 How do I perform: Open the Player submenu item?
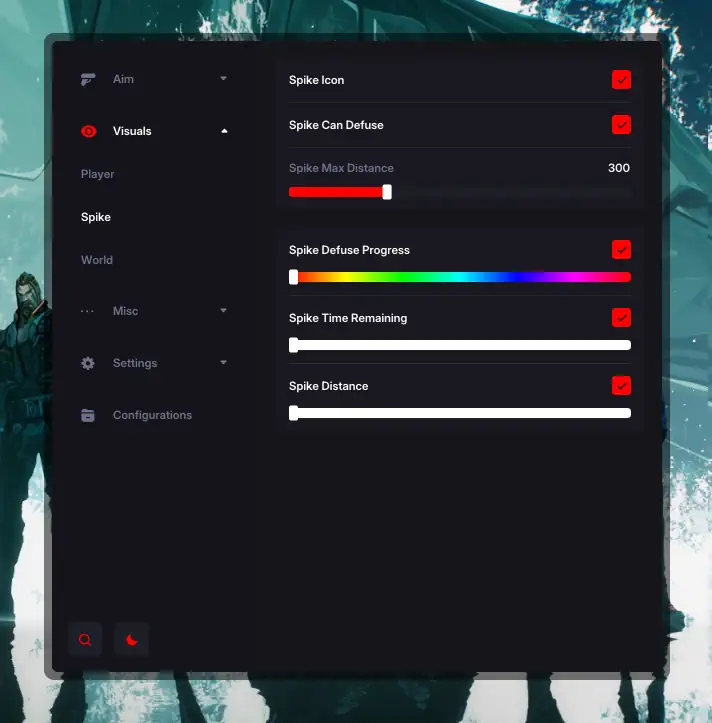click(97, 174)
